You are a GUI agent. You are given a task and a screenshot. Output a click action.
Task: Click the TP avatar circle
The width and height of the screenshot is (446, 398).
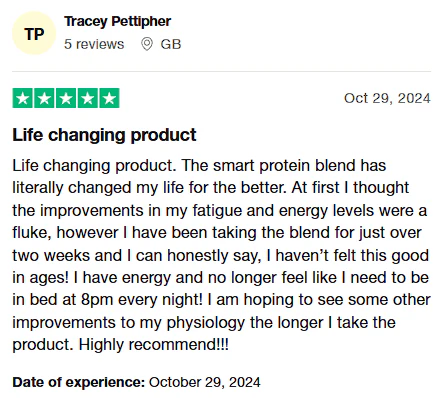[x=34, y=33]
